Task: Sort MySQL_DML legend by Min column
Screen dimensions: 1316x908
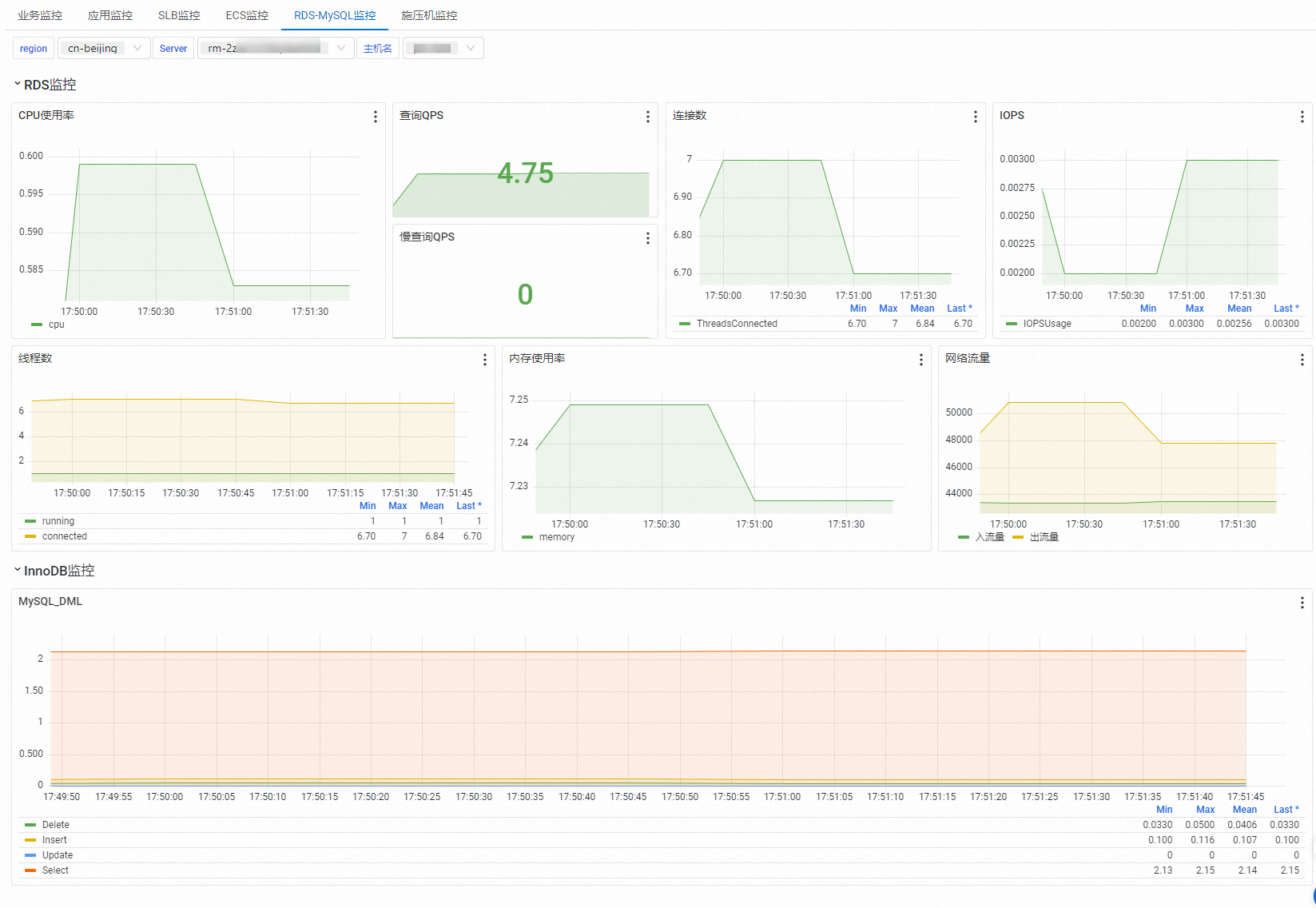Action: (x=1164, y=810)
